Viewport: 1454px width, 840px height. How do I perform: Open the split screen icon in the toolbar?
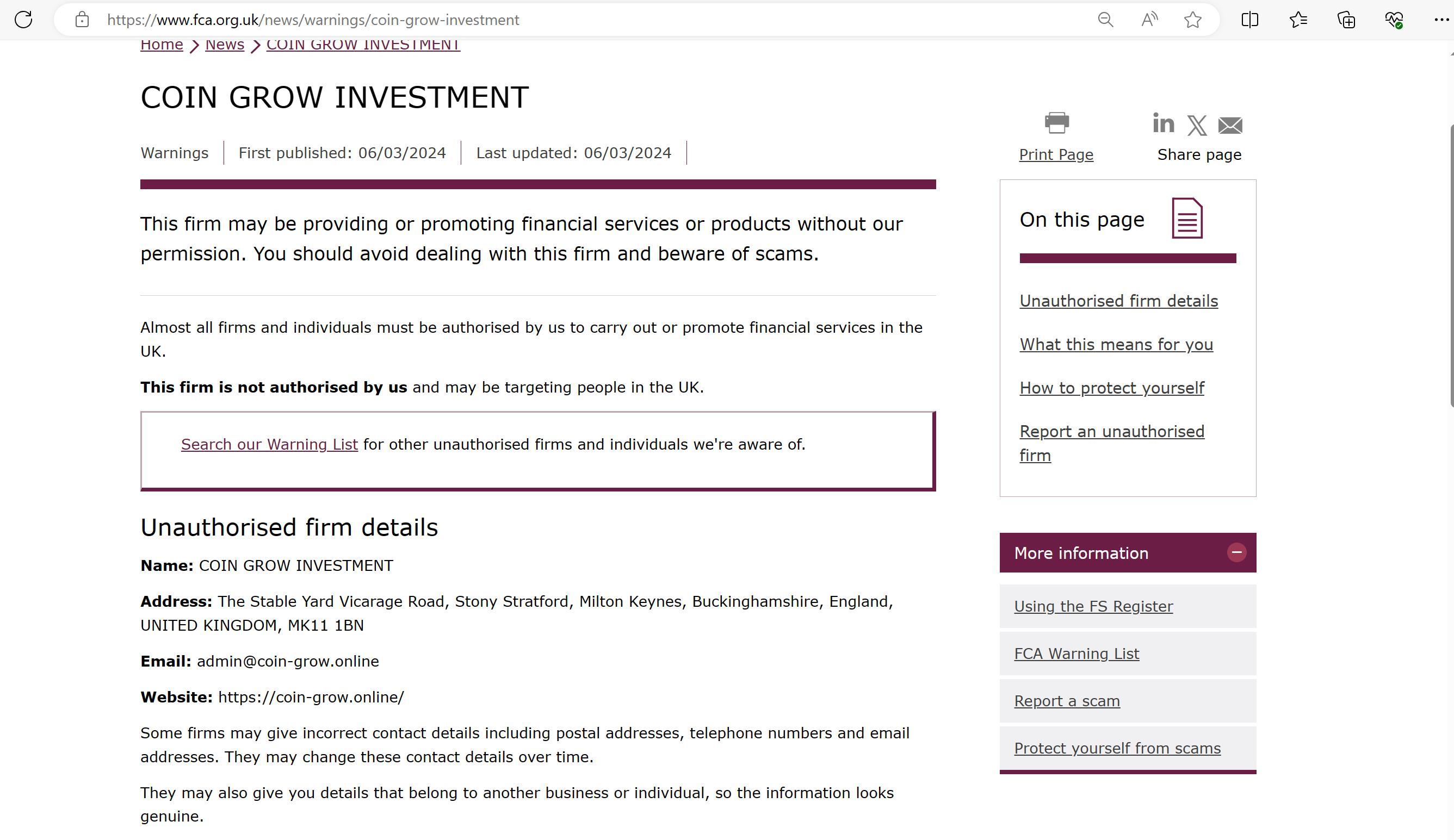point(1250,20)
